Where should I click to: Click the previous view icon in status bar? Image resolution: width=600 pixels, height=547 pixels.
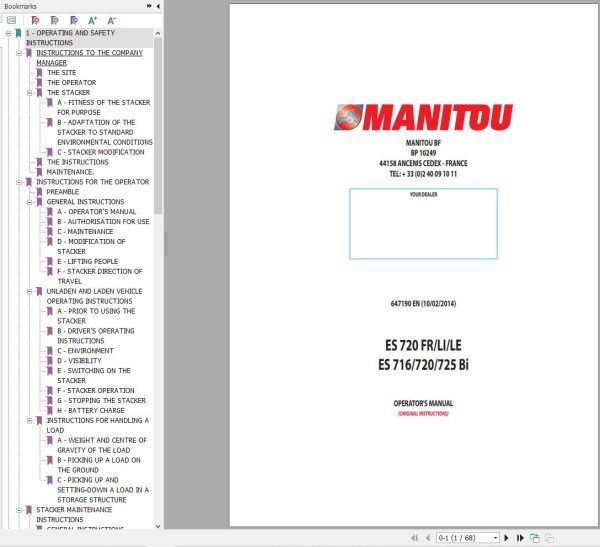[x=535, y=538]
